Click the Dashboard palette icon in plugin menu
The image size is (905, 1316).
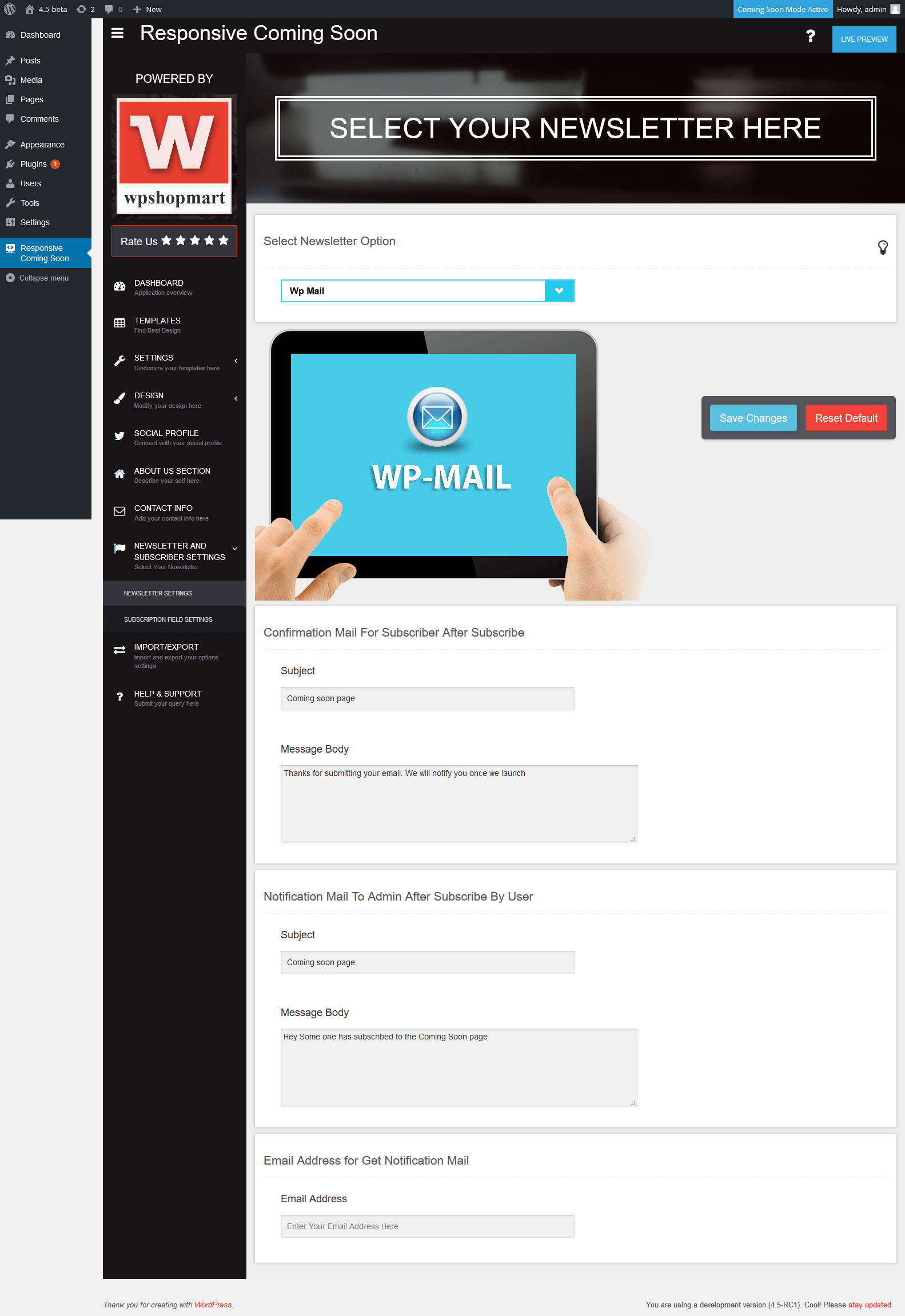119,287
